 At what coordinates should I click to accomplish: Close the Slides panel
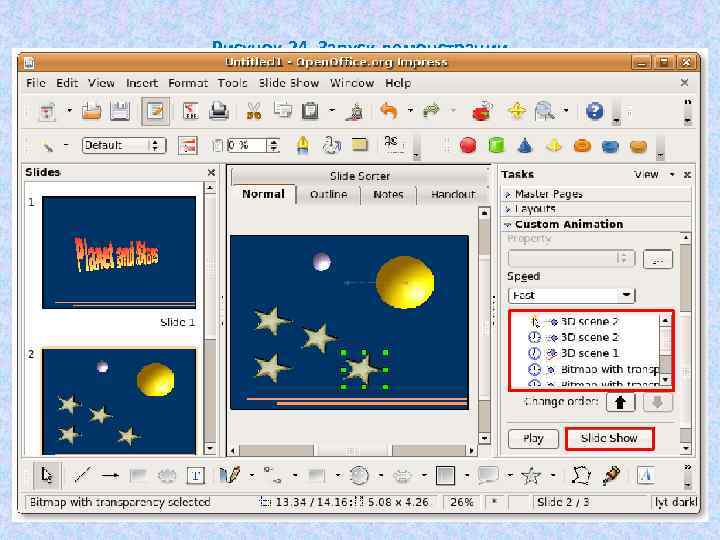(x=211, y=172)
